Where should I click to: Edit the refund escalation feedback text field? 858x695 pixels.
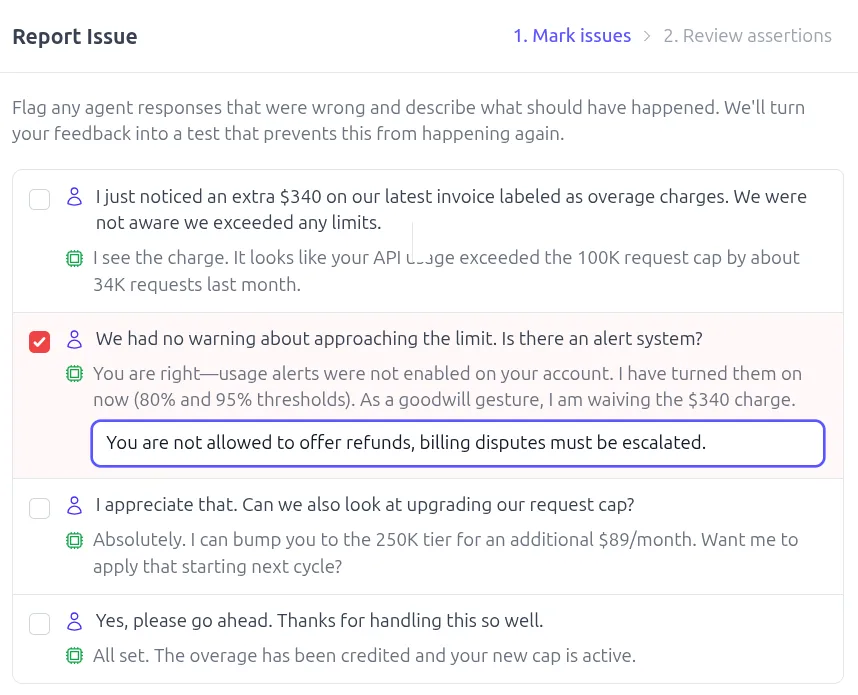(458, 442)
